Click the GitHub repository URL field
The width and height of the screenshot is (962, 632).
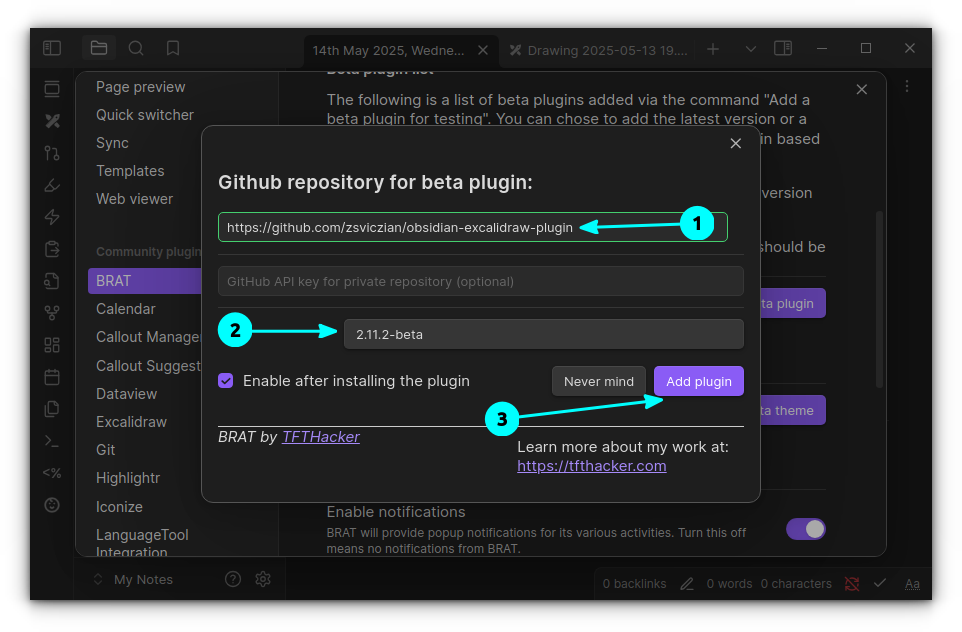pyautogui.click(x=400, y=227)
